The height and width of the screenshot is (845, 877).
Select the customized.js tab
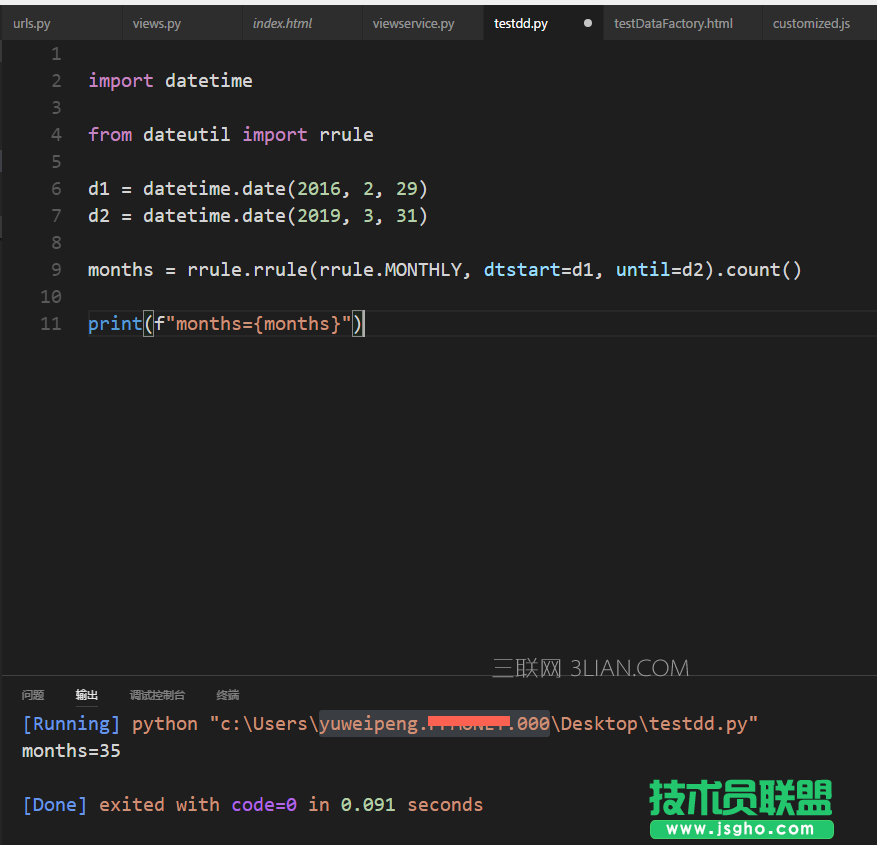point(811,22)
